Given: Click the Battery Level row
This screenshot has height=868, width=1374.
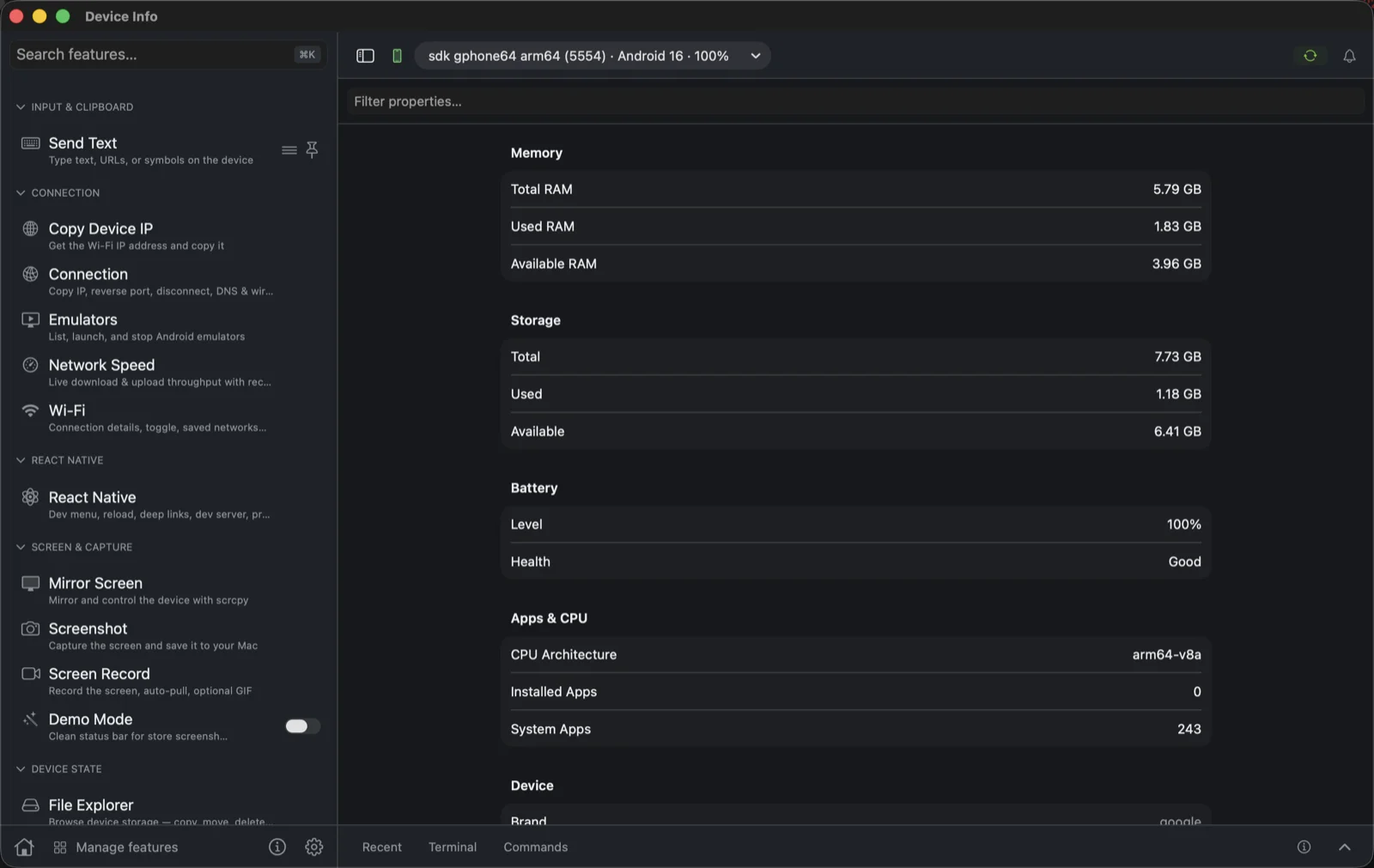Looking at the screenshot, I should pyautogui.click(x=855, y=525).
